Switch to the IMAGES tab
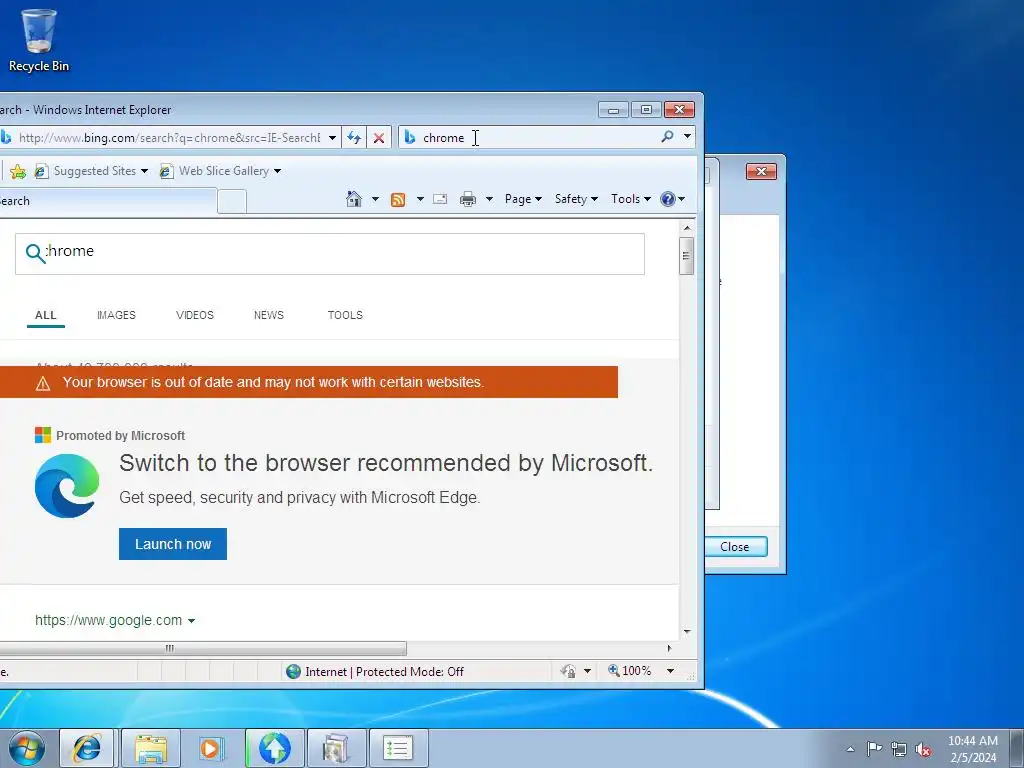1024x768 pixels. coord(116,315)
